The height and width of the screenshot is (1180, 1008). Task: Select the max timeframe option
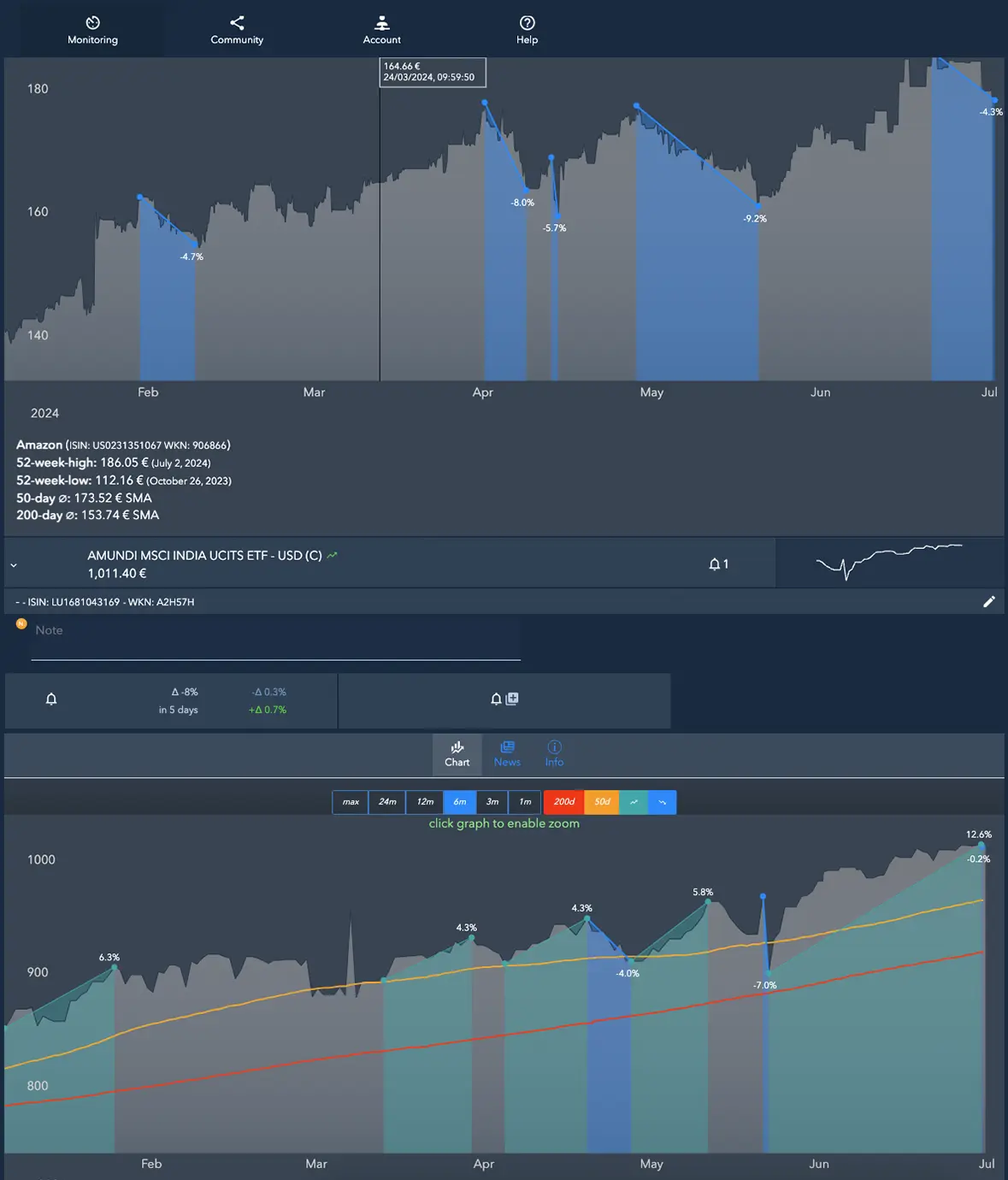[350, 802]
